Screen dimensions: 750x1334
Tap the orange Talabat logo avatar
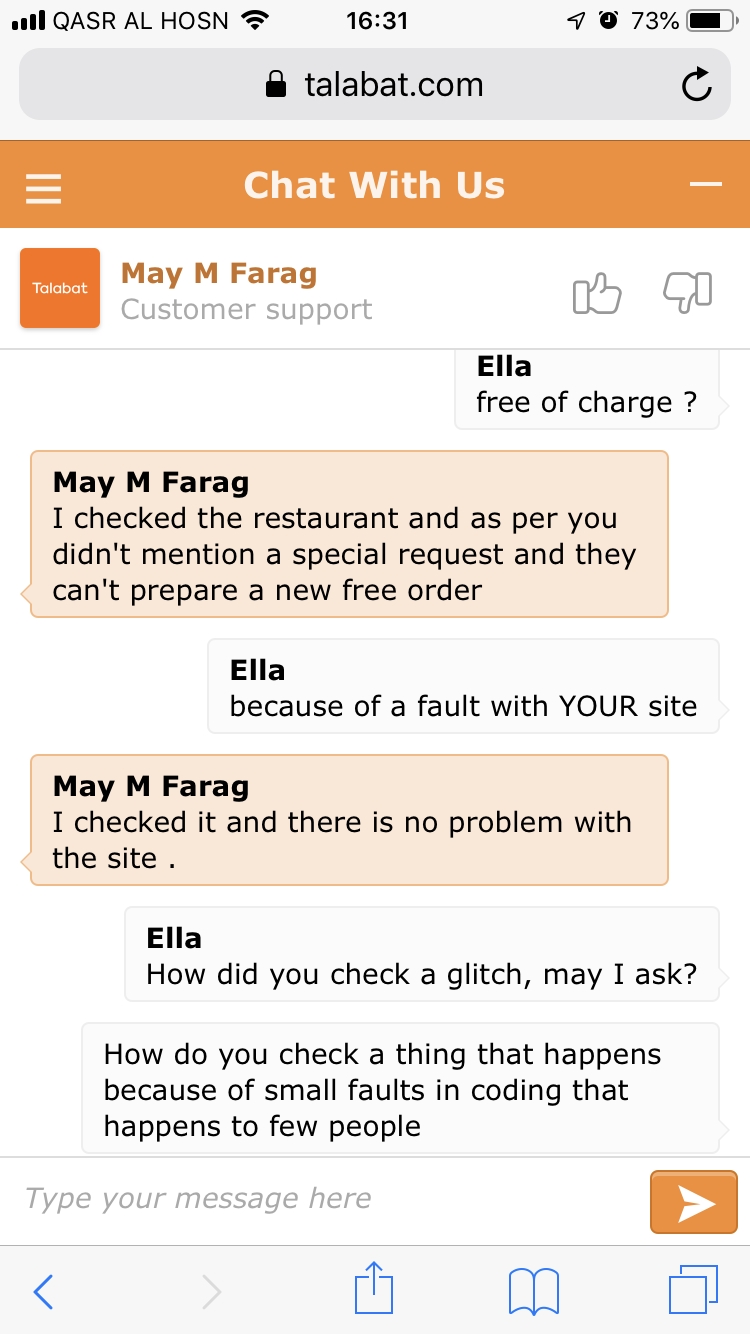[x=60, y=288]
